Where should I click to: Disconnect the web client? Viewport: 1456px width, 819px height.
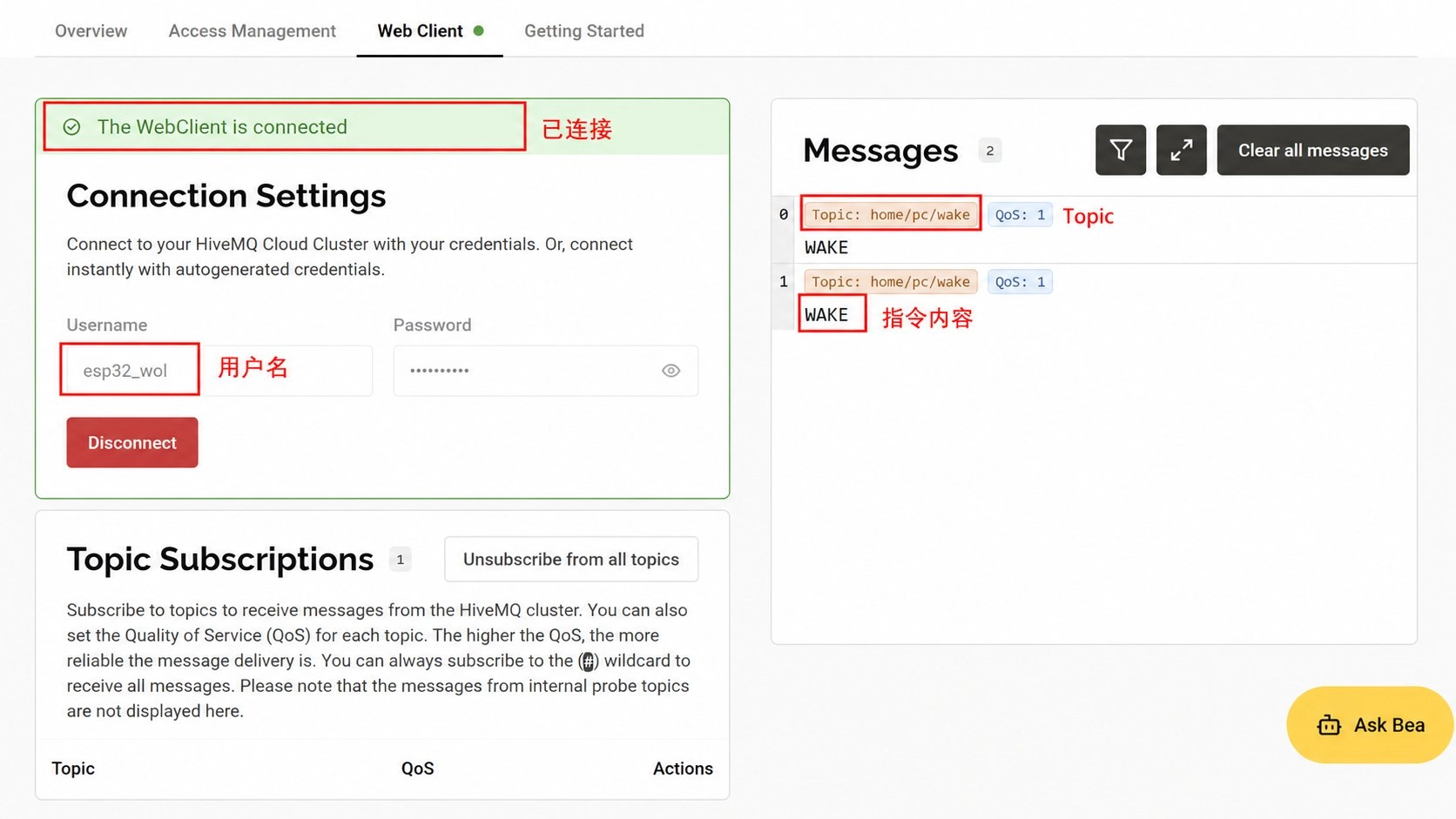click(x=132, y=442)
